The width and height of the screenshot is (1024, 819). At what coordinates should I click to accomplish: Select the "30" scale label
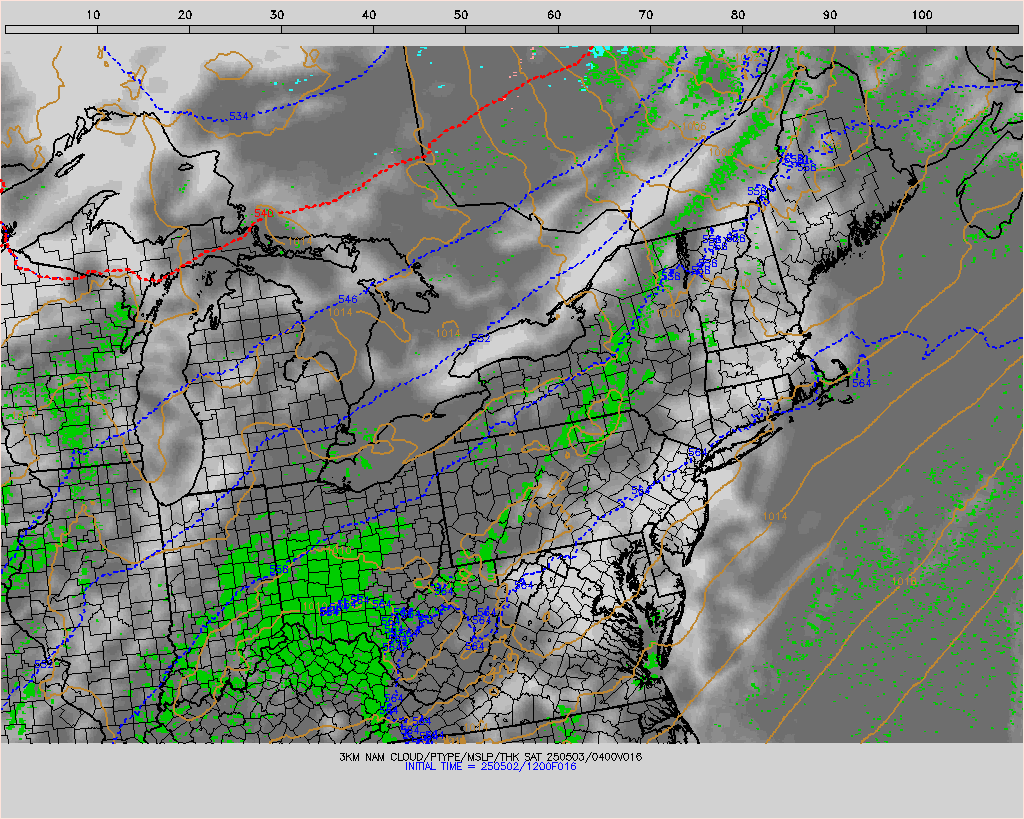pos(277,15)
